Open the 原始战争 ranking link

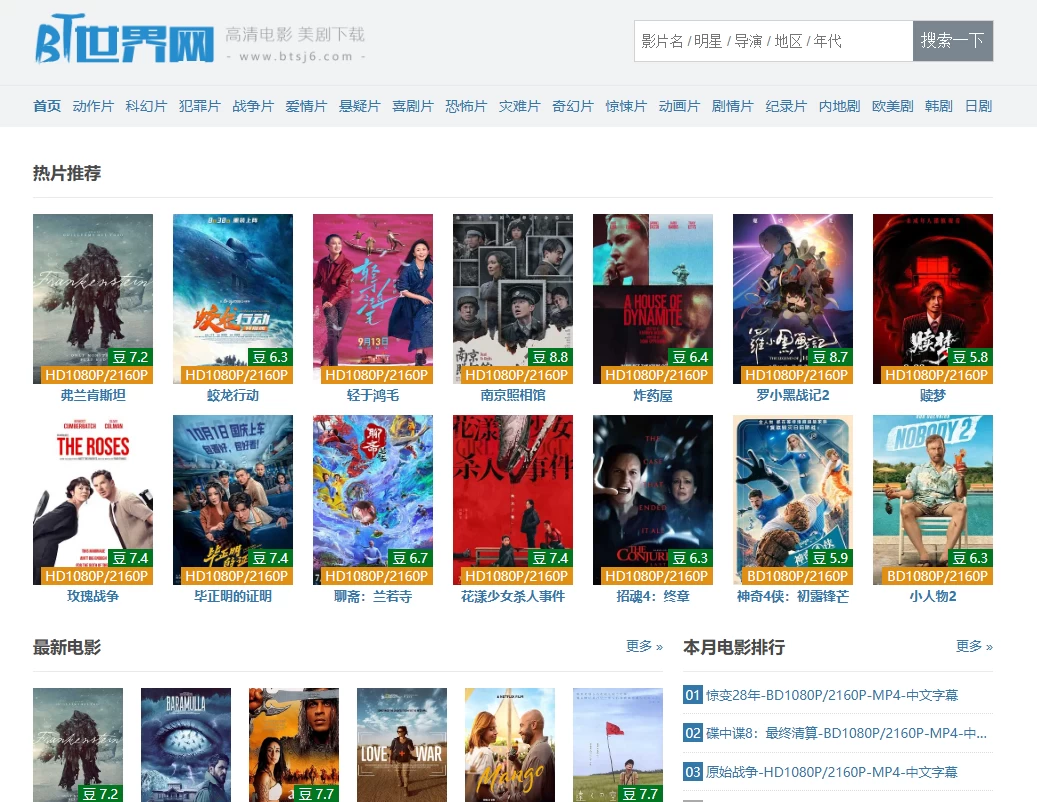pyautogui.click(x=831, y=772)
